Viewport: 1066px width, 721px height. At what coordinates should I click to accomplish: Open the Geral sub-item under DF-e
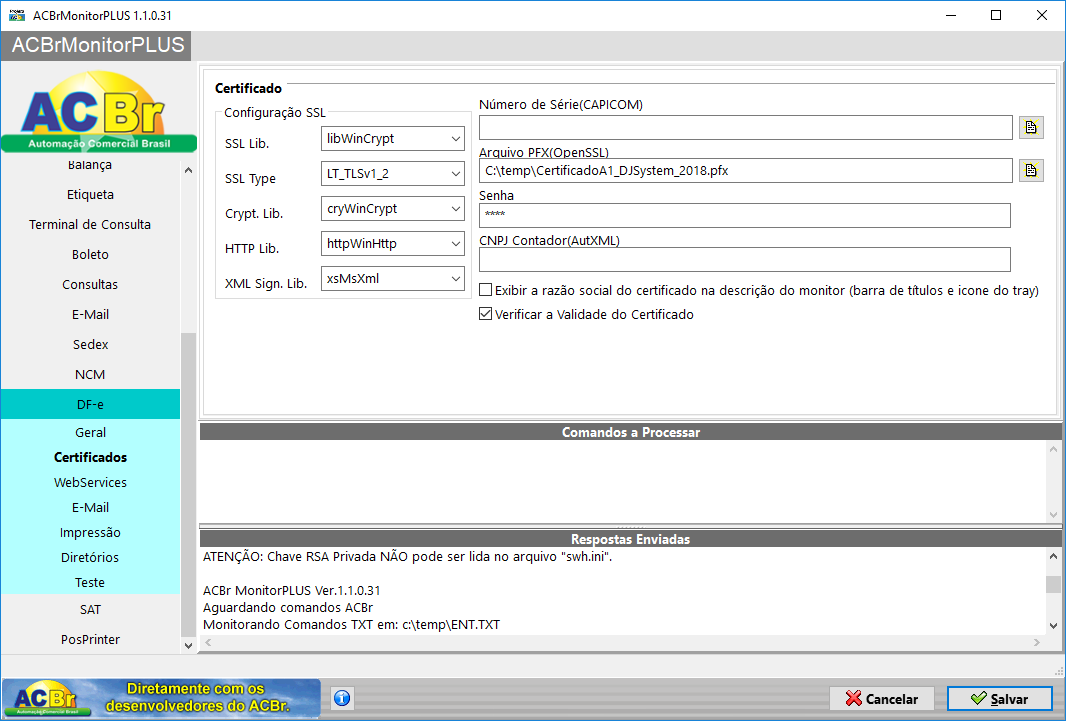coord(90,432)
